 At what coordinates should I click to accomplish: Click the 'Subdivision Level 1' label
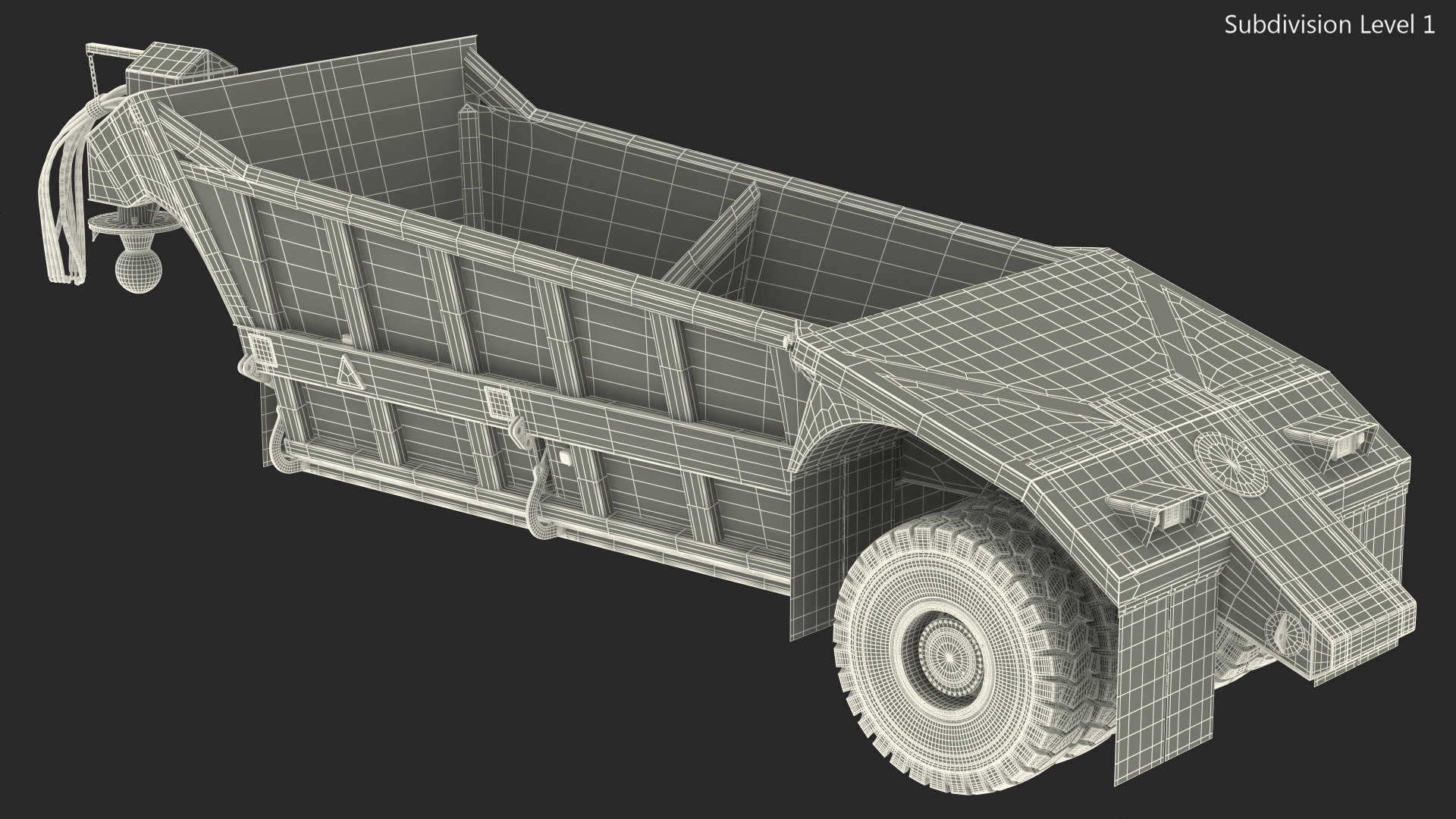[1330, 25]
